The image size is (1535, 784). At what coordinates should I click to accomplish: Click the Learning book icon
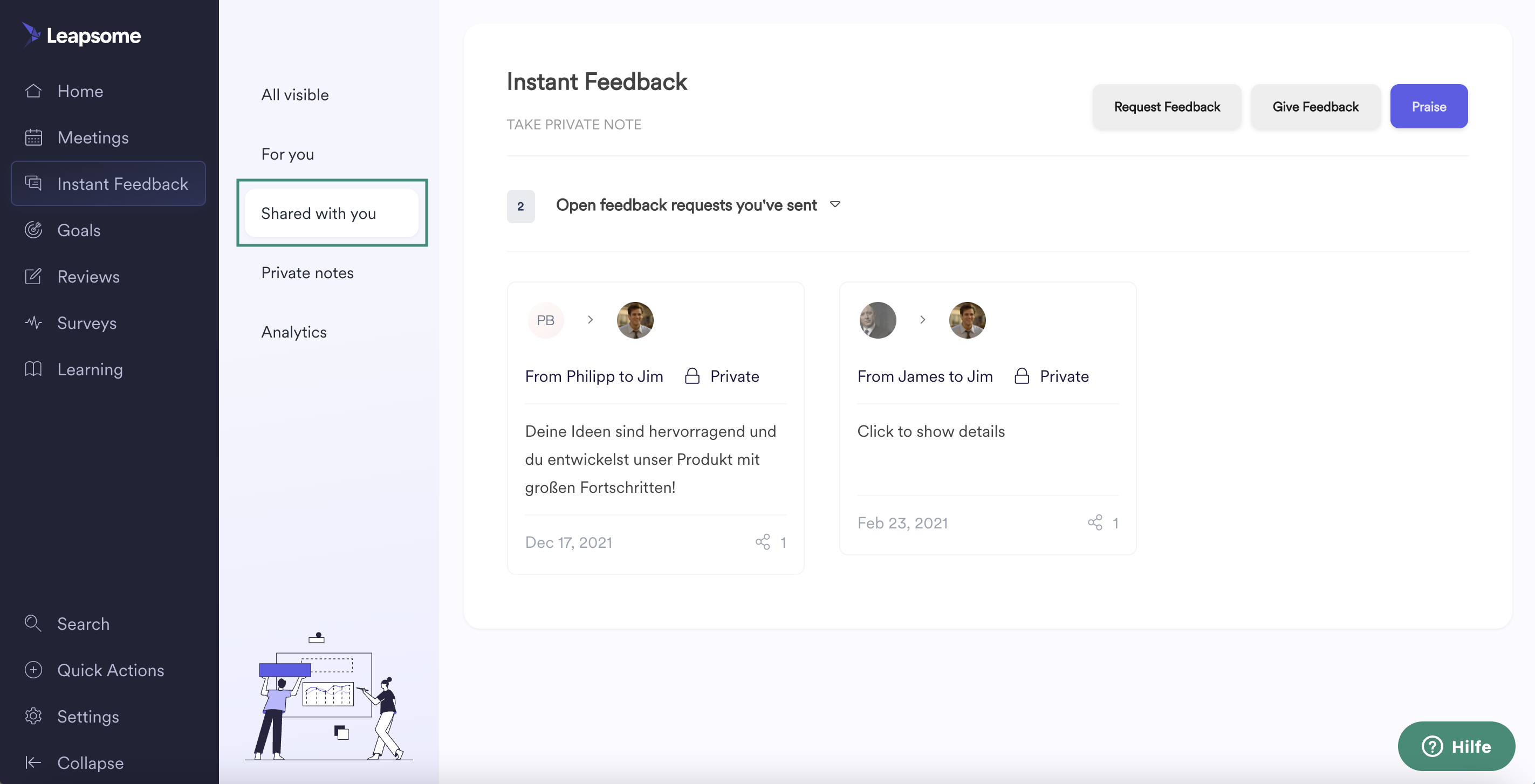[x=33, y=369]
